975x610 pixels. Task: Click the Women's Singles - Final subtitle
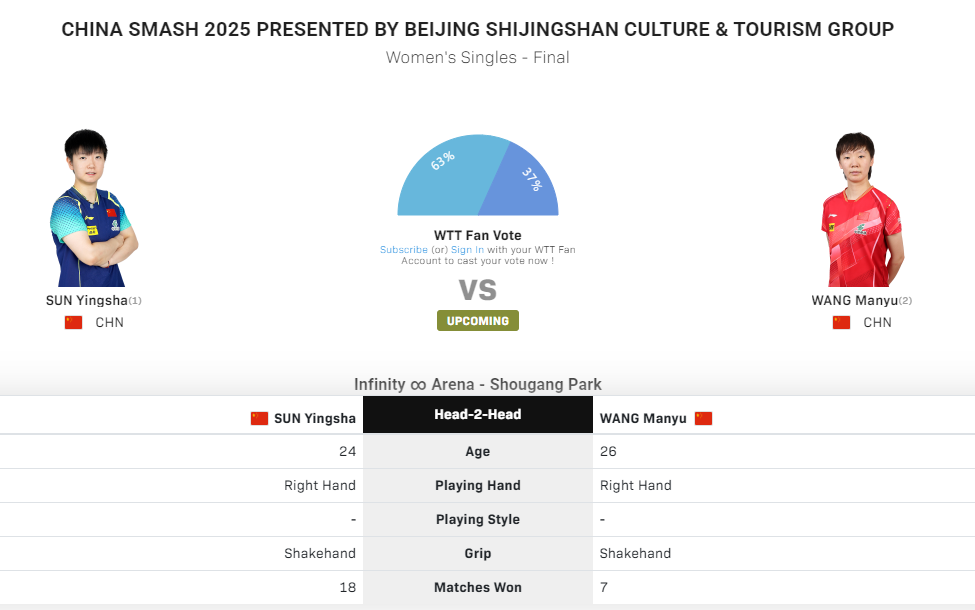[478, 57]
